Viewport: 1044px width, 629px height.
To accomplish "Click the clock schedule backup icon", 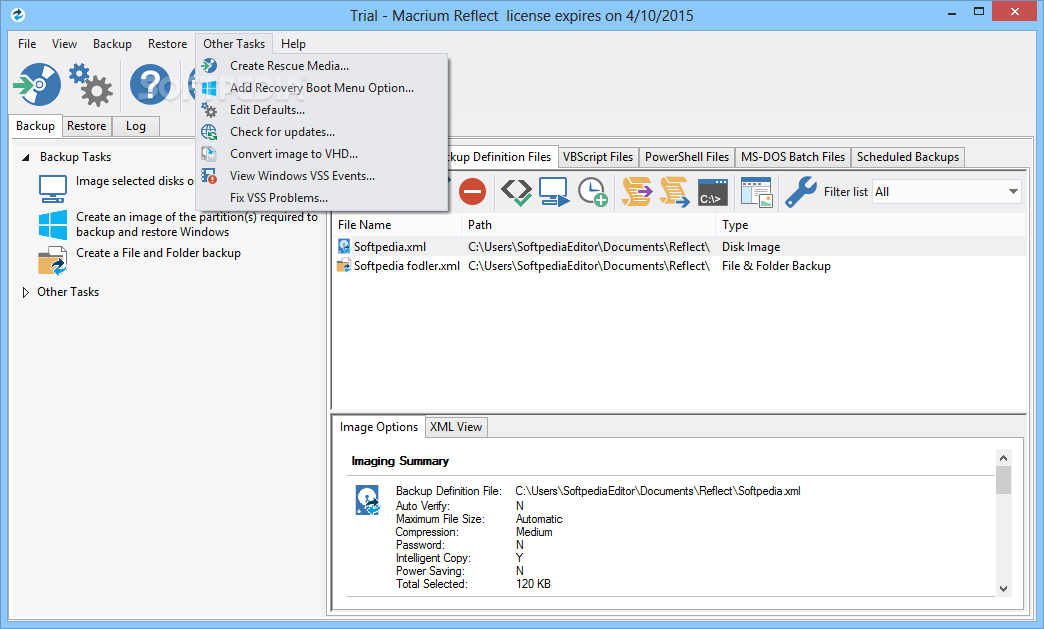I will (x=593, y=192).
